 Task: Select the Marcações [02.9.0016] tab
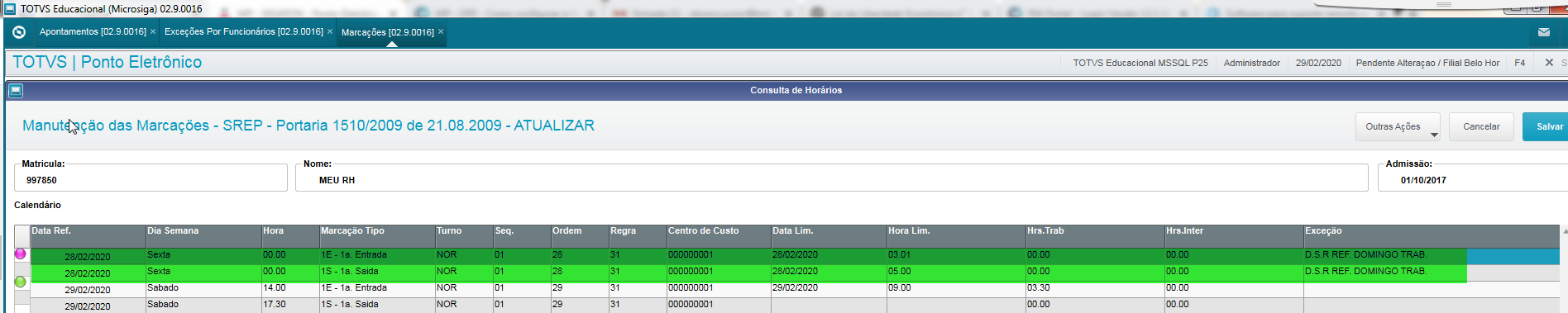[x=387, y=32]
